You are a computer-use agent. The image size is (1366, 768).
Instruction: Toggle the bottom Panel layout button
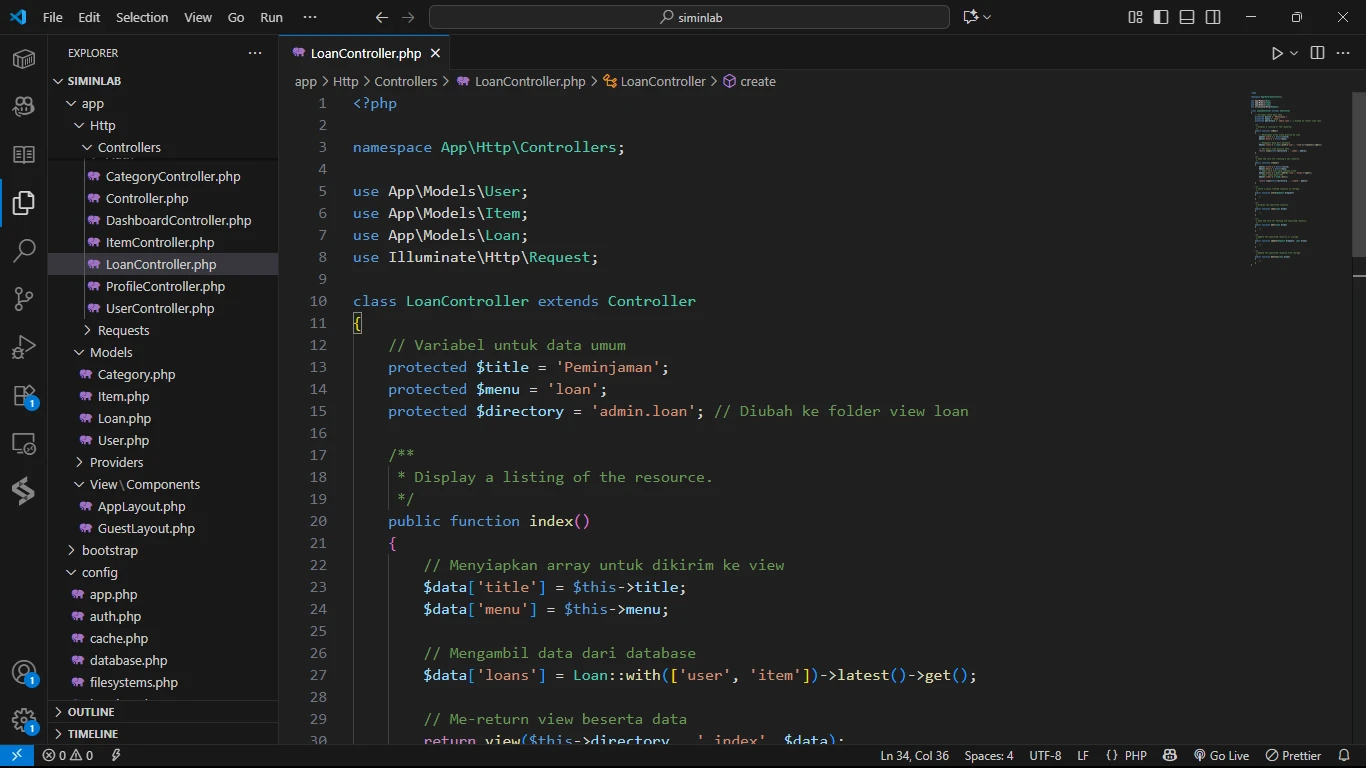pyautogui.click(x=1187, y=17)
